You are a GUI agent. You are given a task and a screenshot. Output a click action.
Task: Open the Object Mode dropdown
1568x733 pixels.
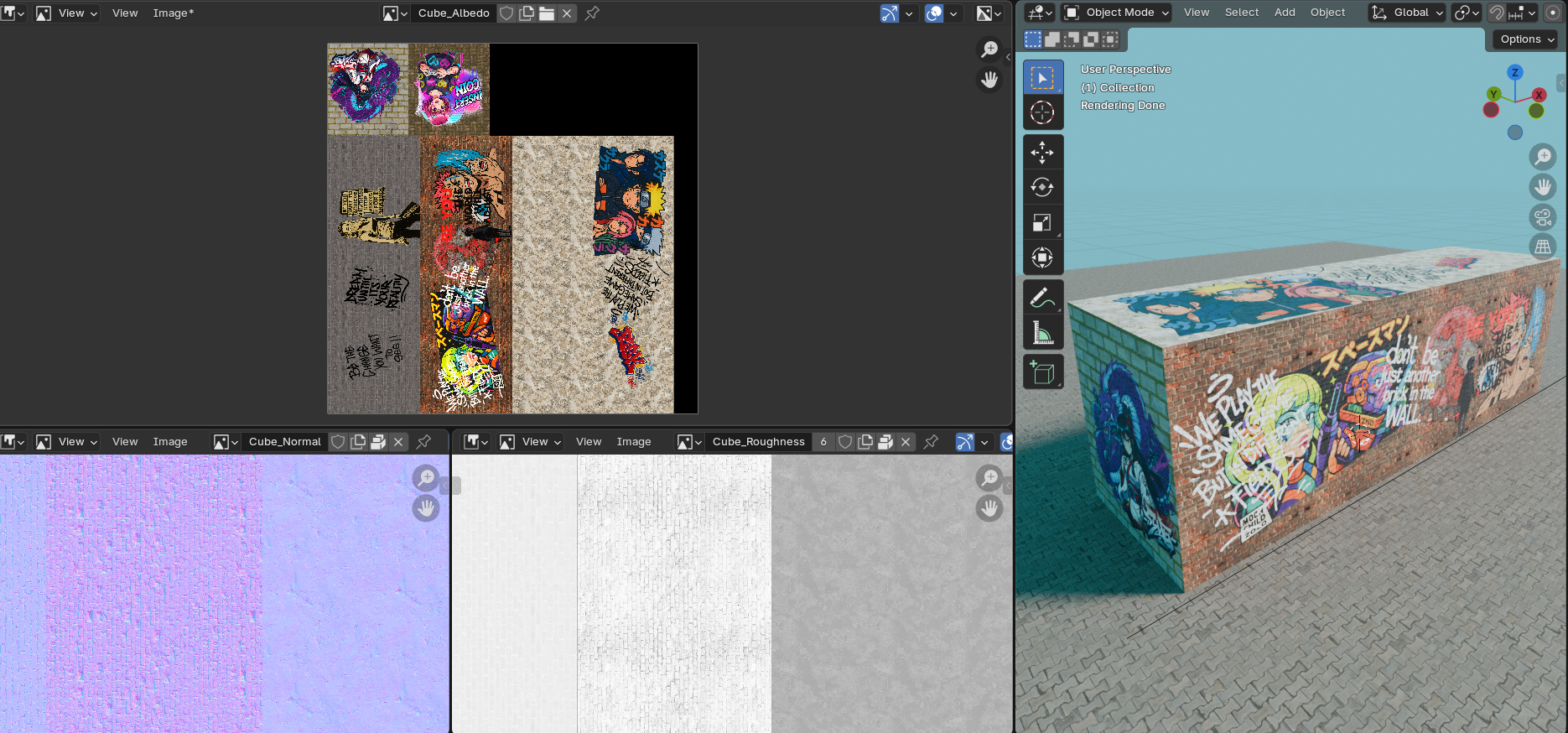pyautogui.click(x=1116, y=13)
